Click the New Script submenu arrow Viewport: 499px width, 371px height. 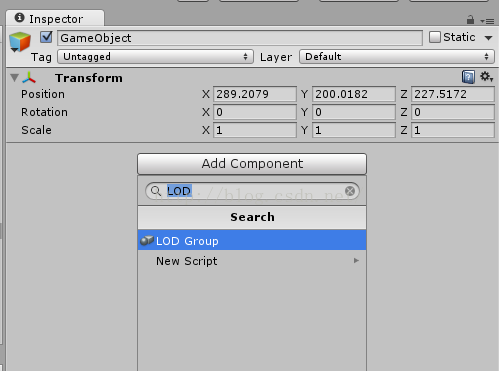tap(356, 260)
